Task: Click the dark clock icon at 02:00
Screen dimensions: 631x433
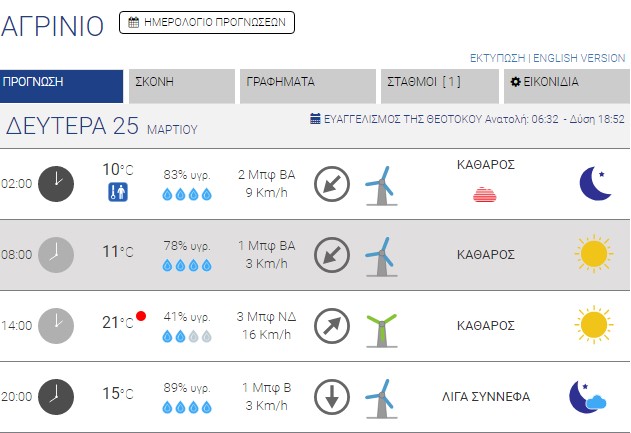Action: [x=56, y=184]
